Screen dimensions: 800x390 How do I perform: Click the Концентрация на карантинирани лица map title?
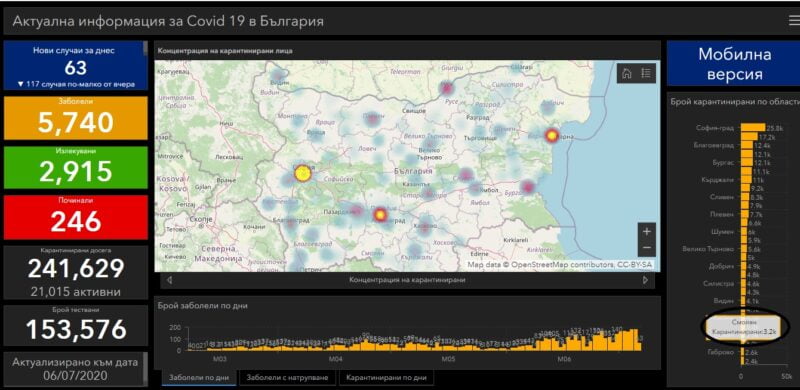[x=225, y=51]
